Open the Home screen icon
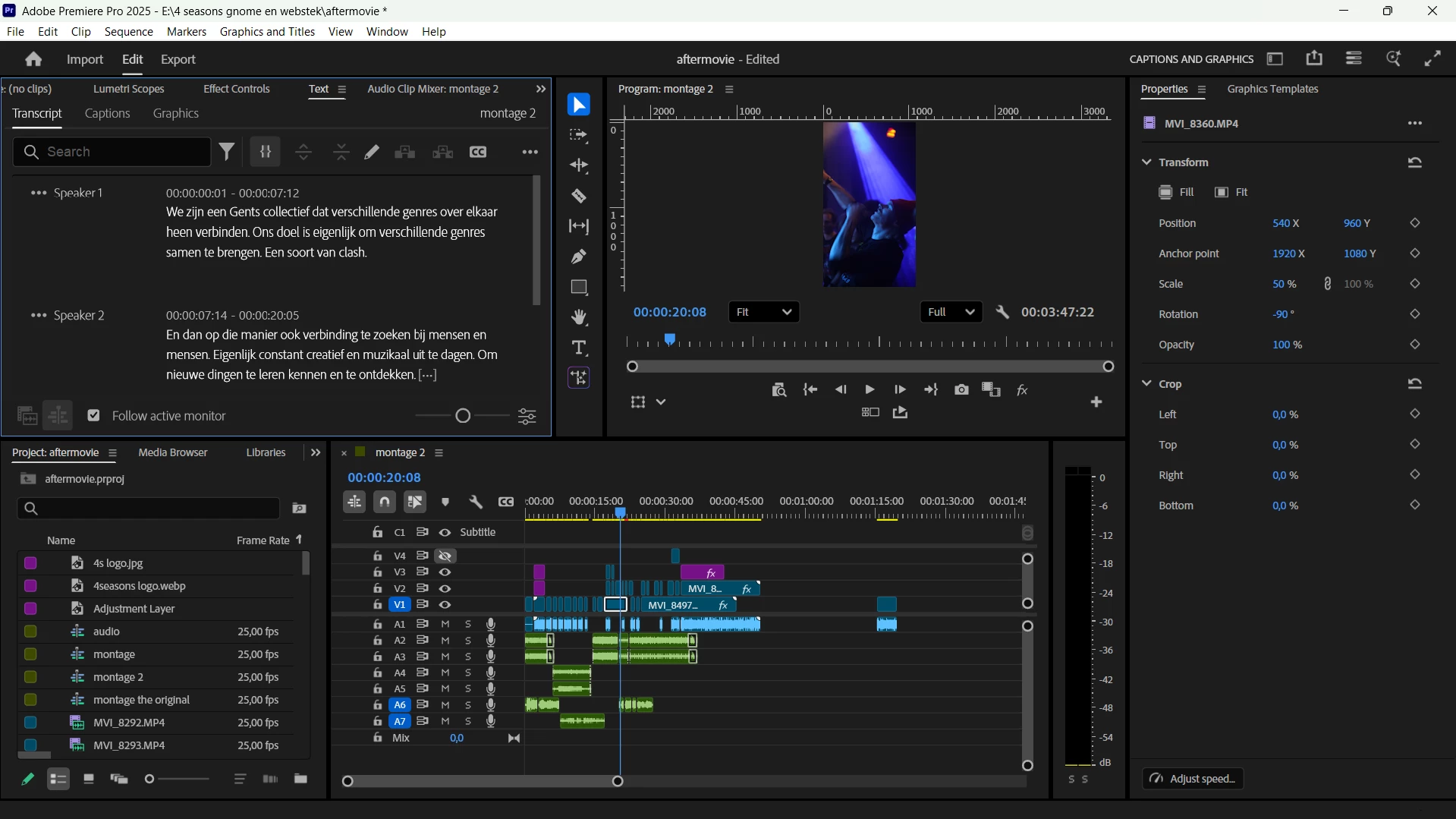1456x819 pixels. (x=33, y=59)
